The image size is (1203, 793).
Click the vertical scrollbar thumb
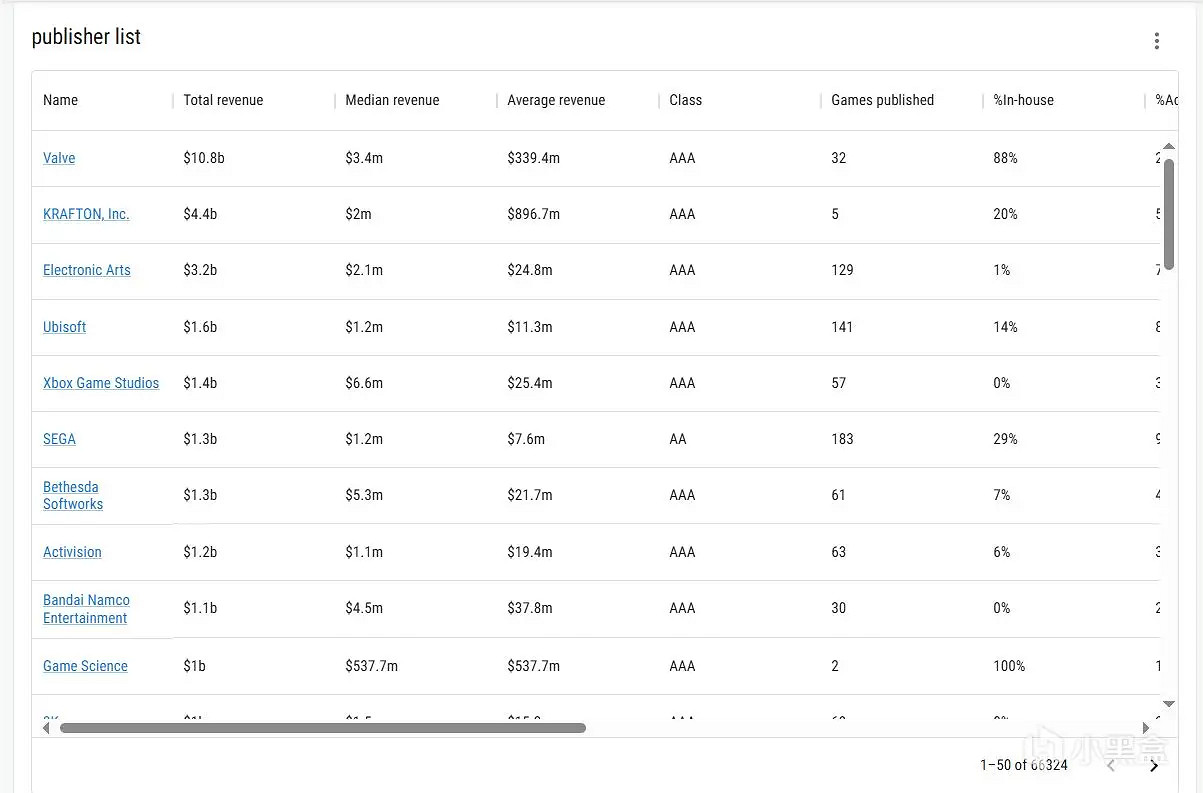click(1168, 210)
